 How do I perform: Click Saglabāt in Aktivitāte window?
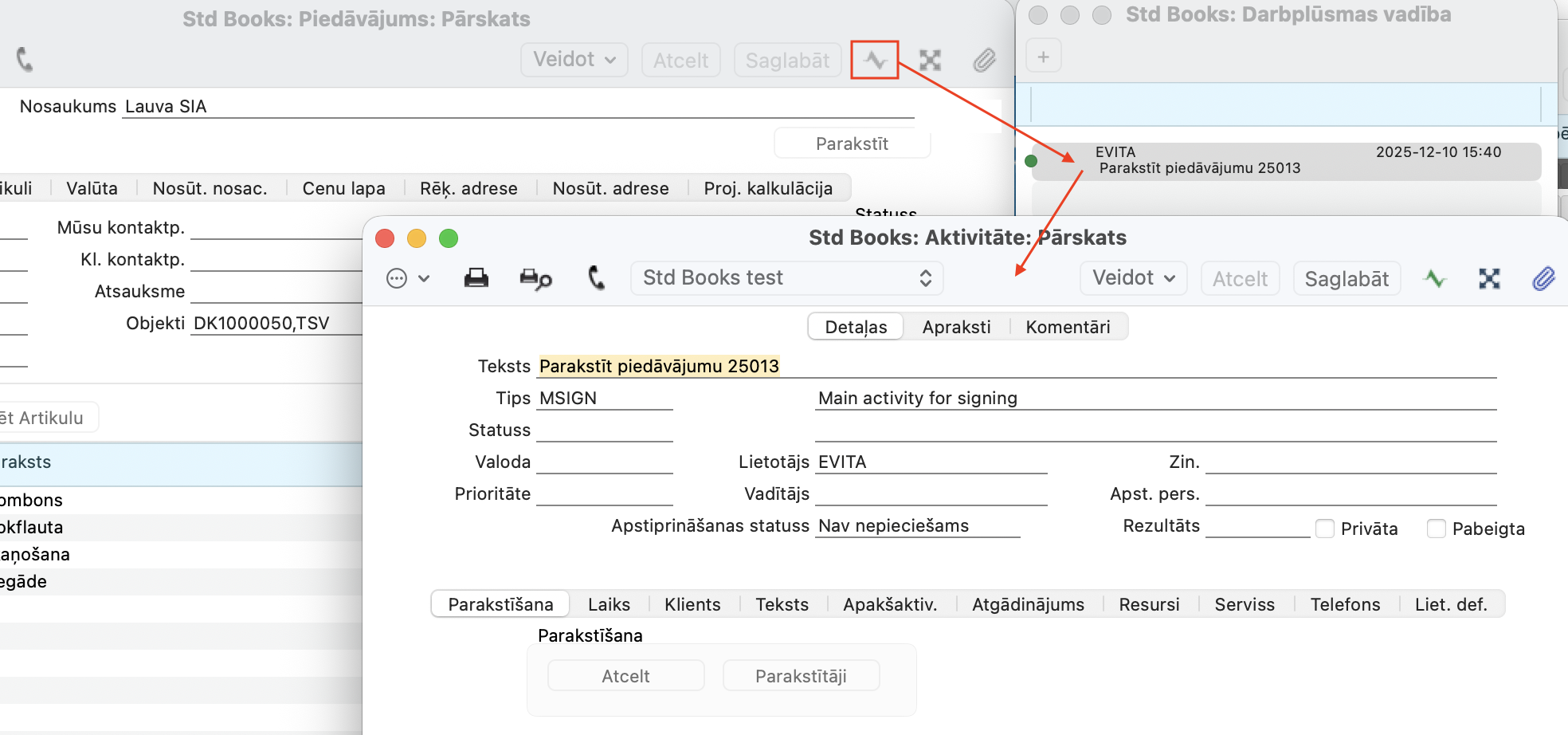1346,279
